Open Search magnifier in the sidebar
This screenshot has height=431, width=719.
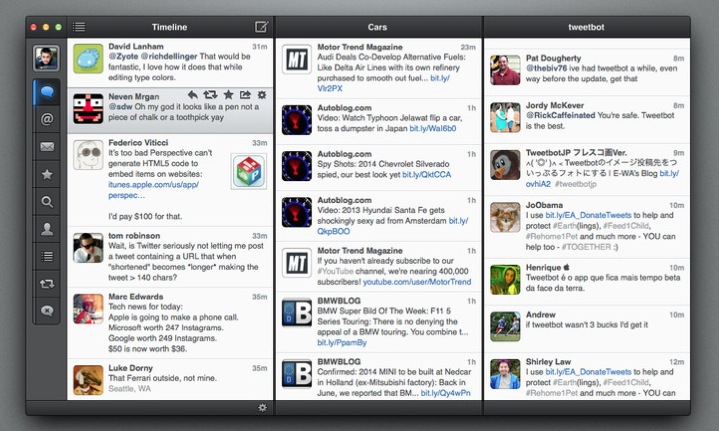tap(46, 201)
